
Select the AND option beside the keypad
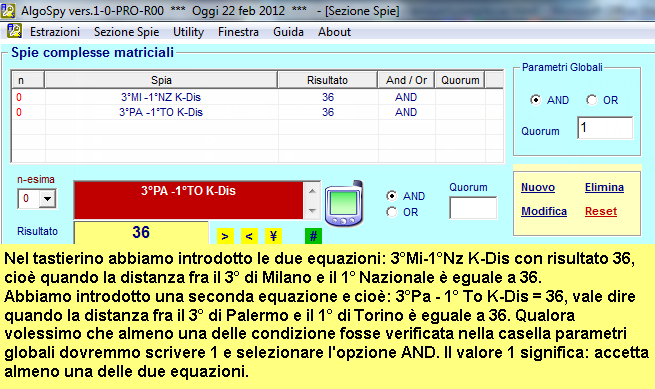tap(391, 196)
